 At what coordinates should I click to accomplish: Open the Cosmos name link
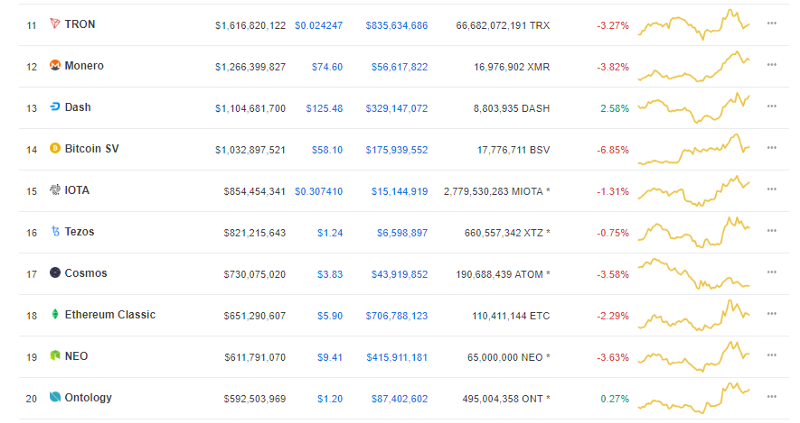[x=86, y=273]
